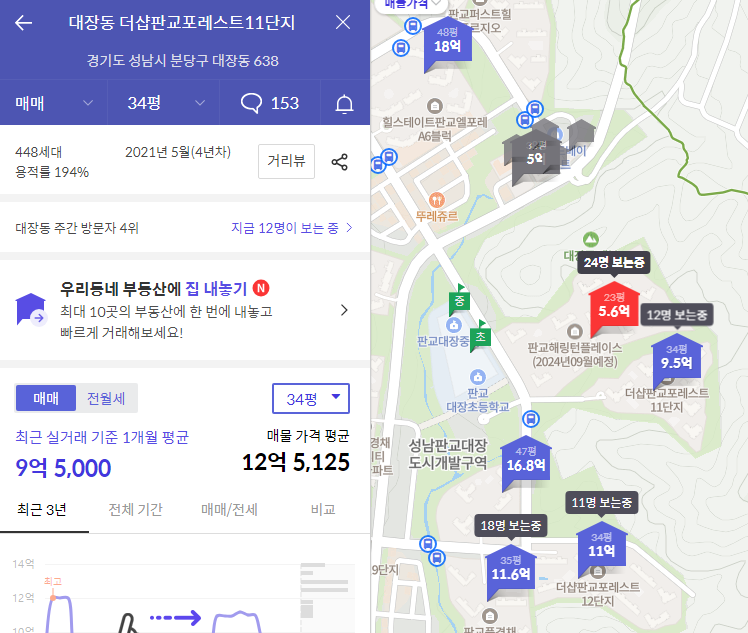748x633 pixels.
Task: Switch to 전월세 toggle
Action: click(106, 398)
